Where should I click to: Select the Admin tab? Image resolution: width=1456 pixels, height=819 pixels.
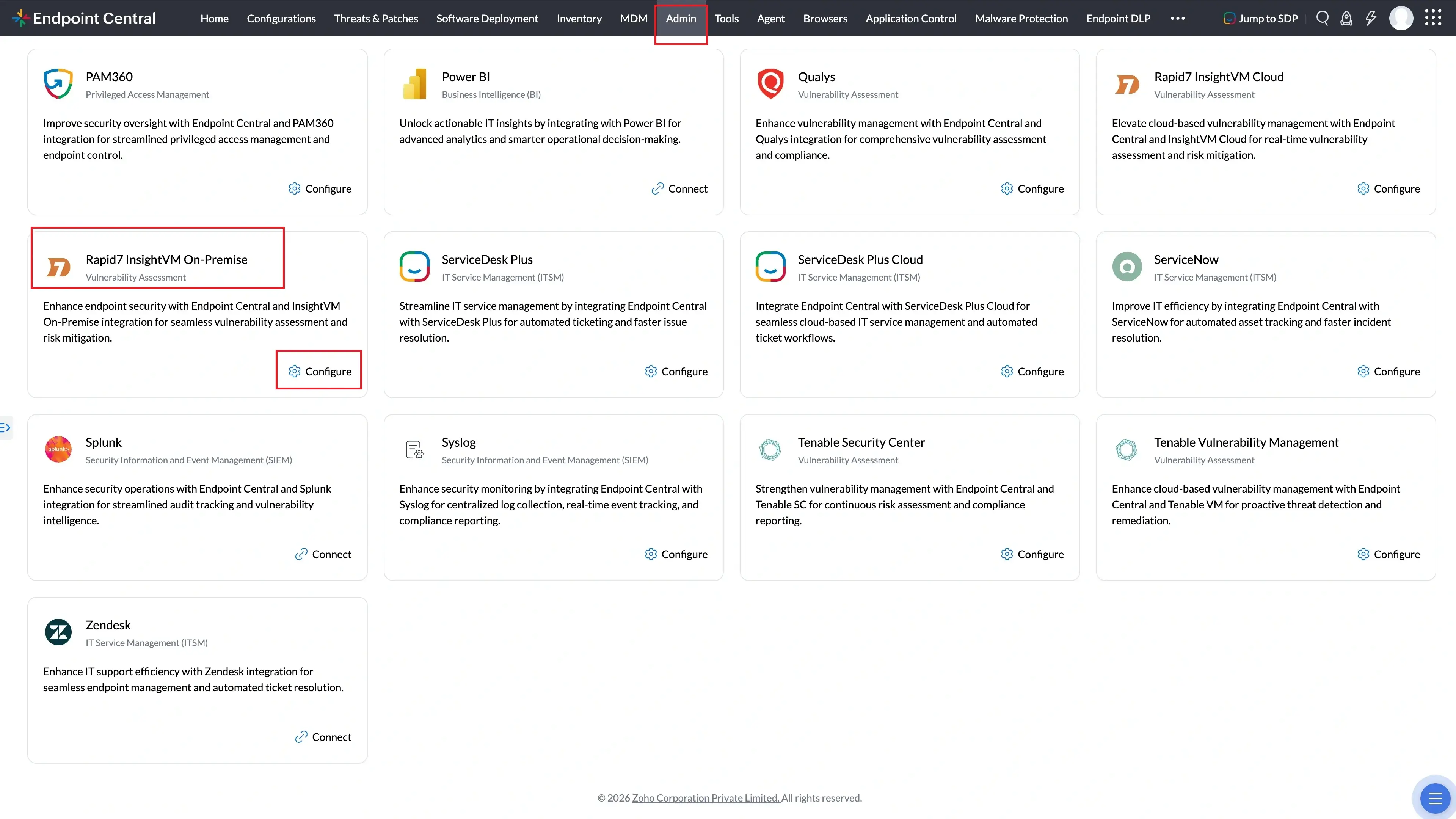pyautogui.click(x=681, y=18)
